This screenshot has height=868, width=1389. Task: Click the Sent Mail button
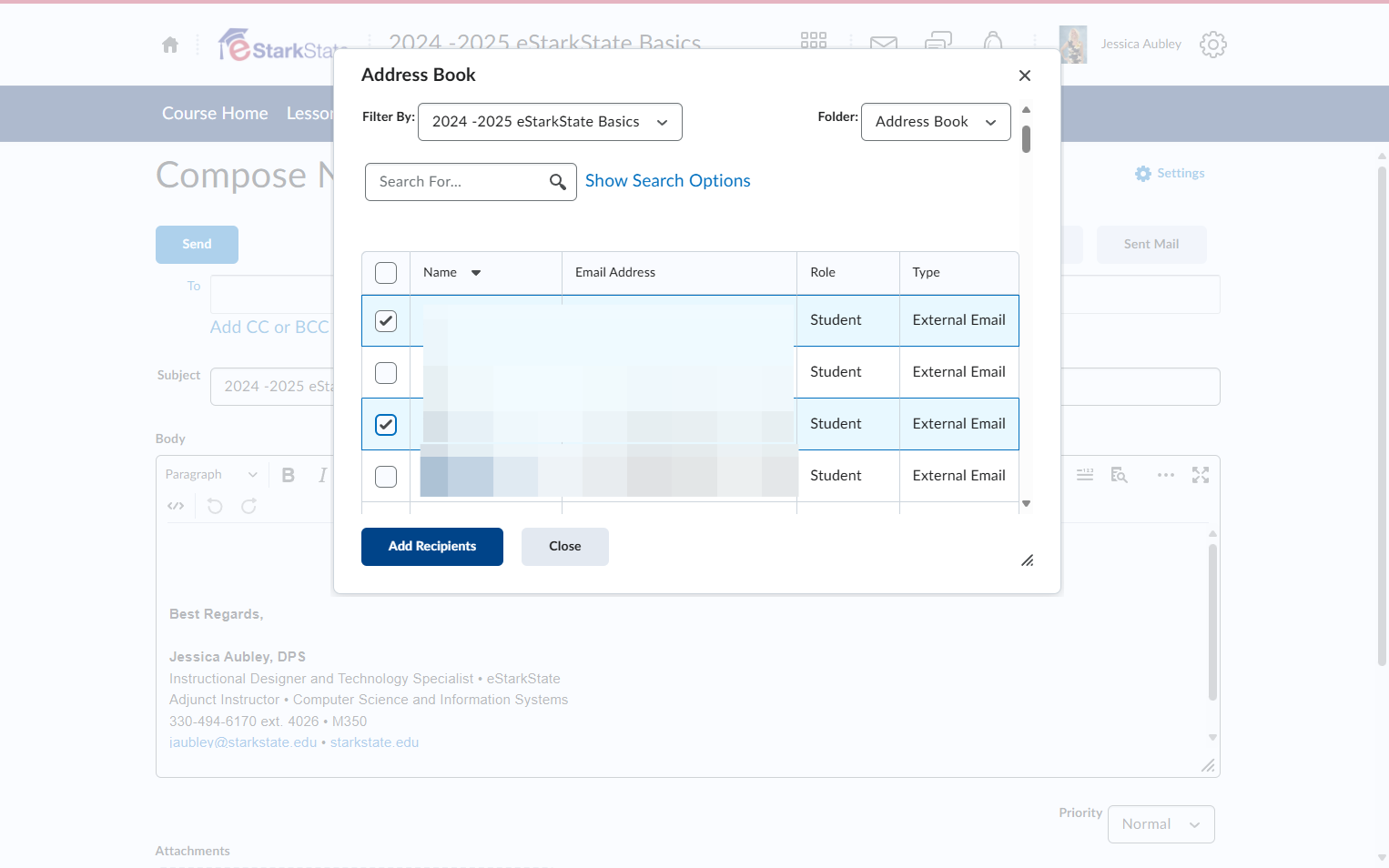pyautogui.click(x=1151, y=245)
